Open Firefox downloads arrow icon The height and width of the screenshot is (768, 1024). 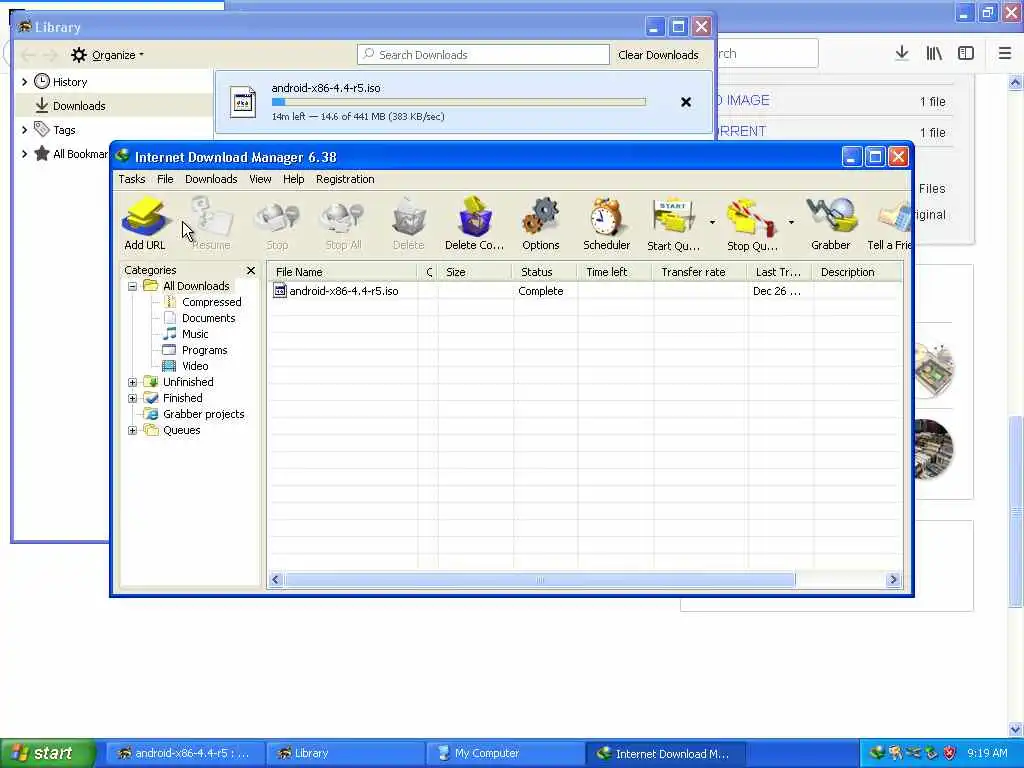tap(902, 53)
